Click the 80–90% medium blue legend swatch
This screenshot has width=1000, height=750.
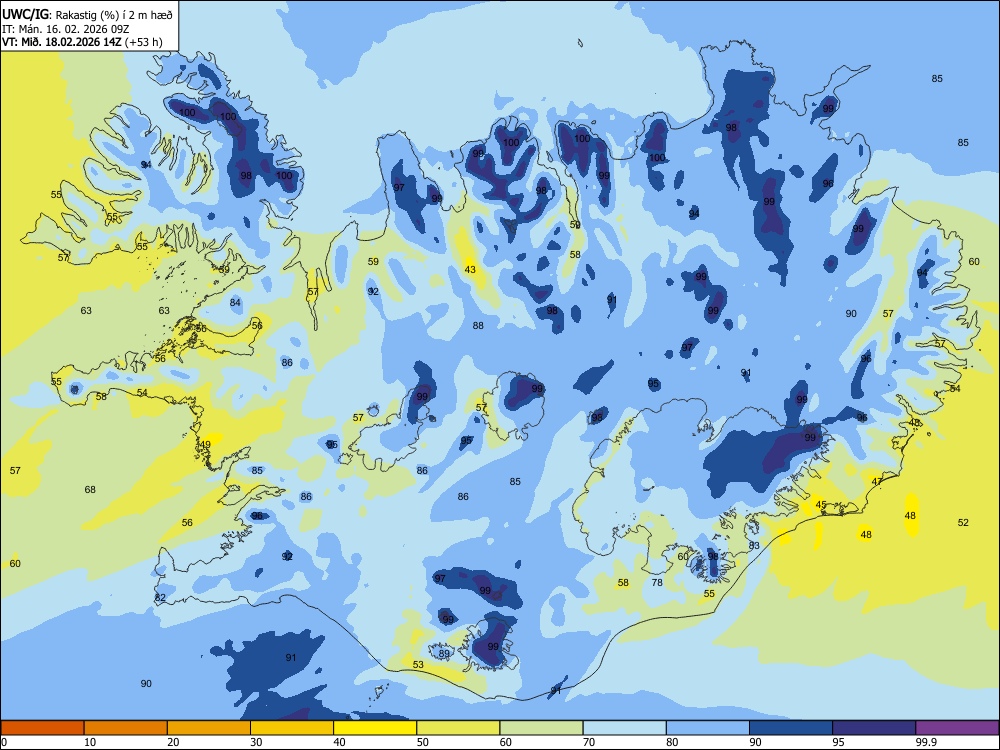(x=708, y=728)
